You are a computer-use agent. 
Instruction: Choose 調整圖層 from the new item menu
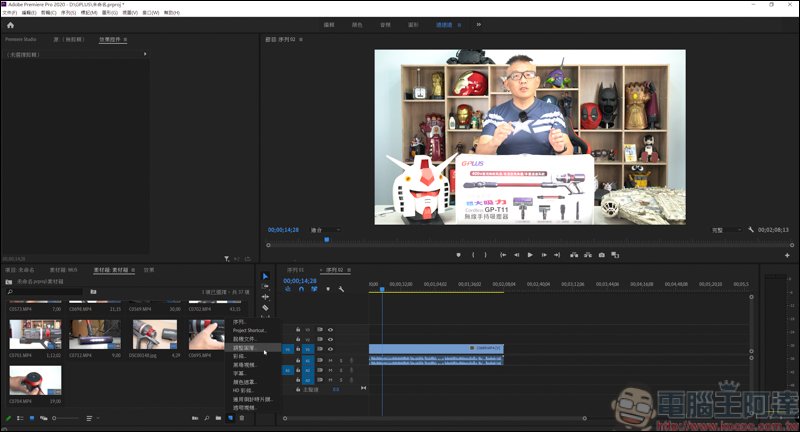245,347
